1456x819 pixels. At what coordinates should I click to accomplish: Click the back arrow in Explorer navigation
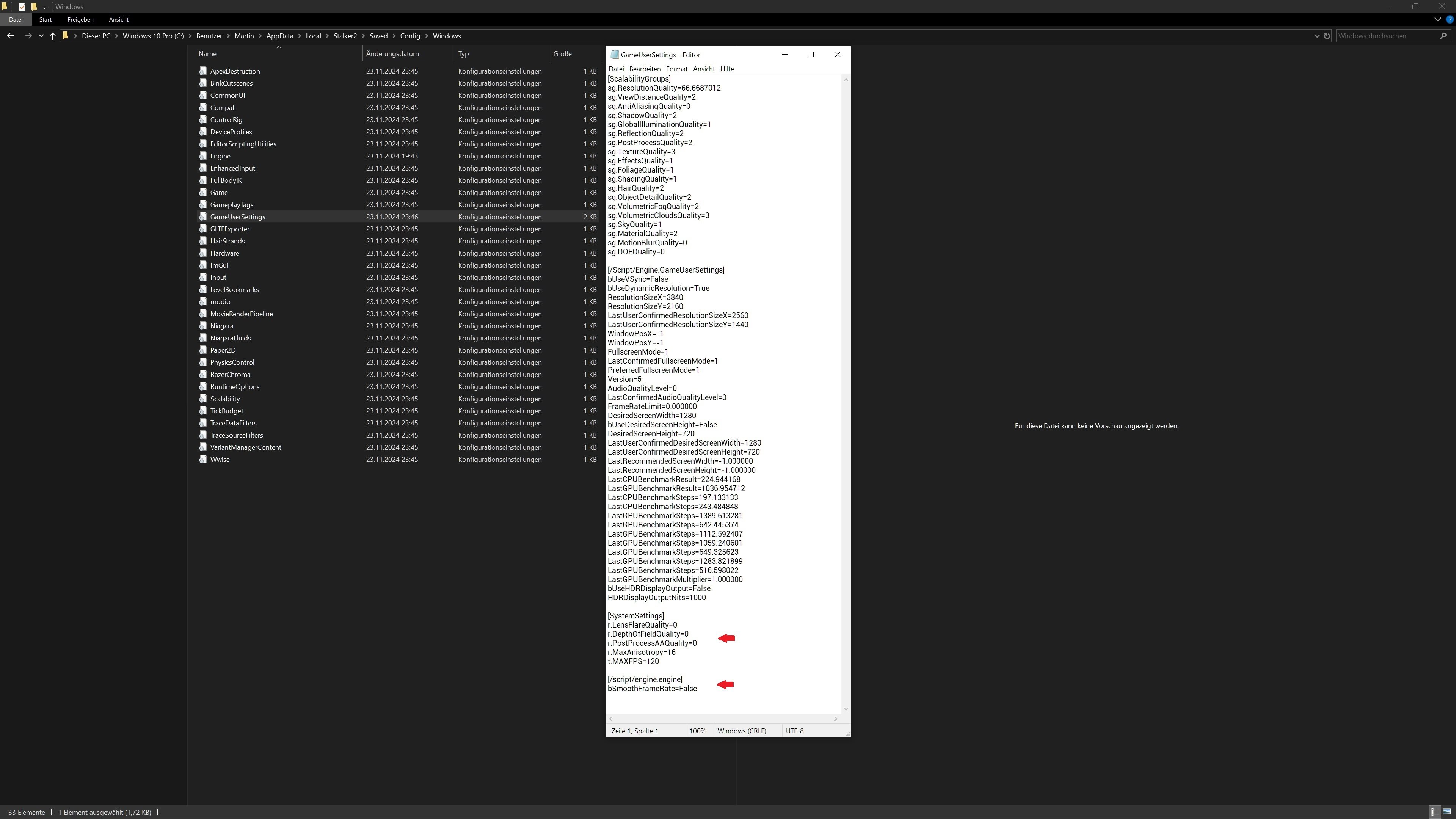[11, 36]
